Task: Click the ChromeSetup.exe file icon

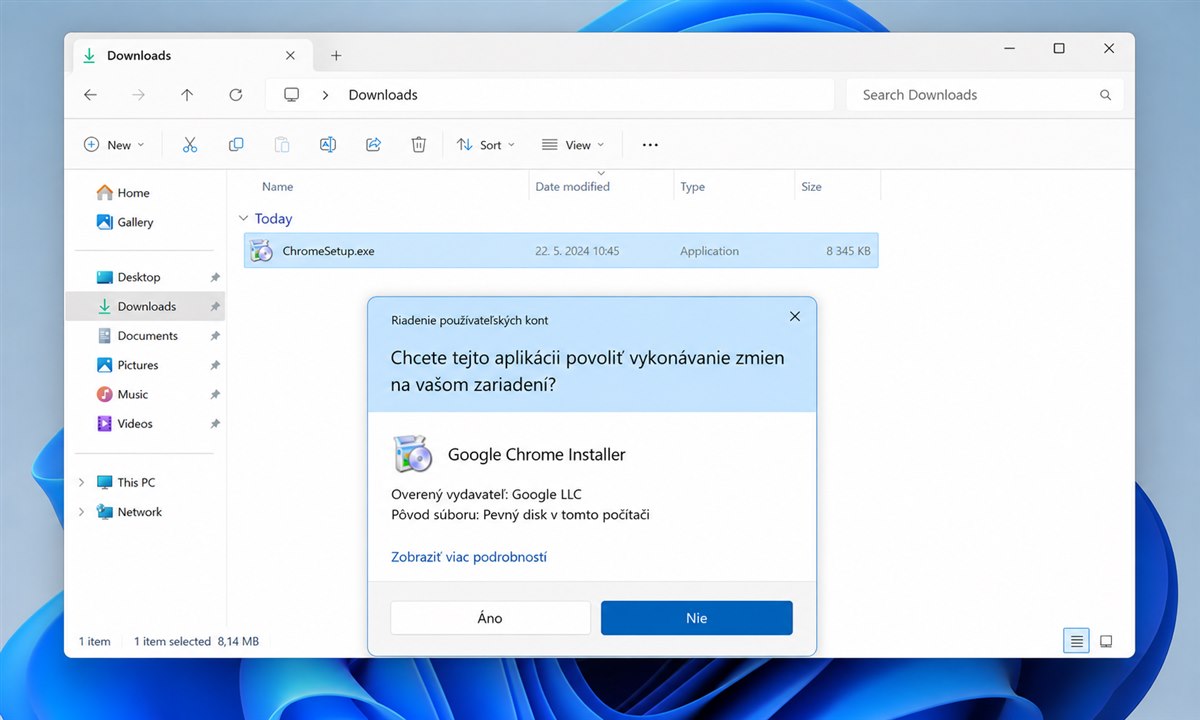Action: point(261,251)
